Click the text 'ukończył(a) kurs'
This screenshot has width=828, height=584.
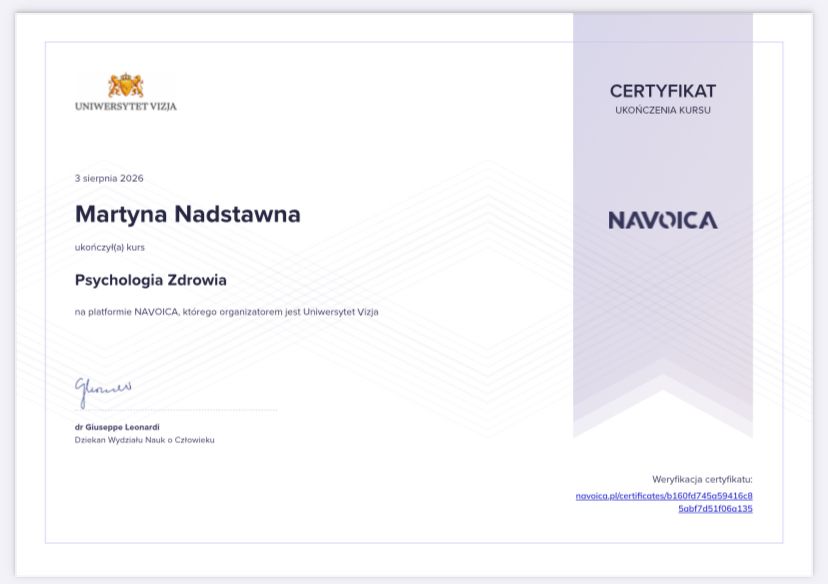tap(109, 247)
